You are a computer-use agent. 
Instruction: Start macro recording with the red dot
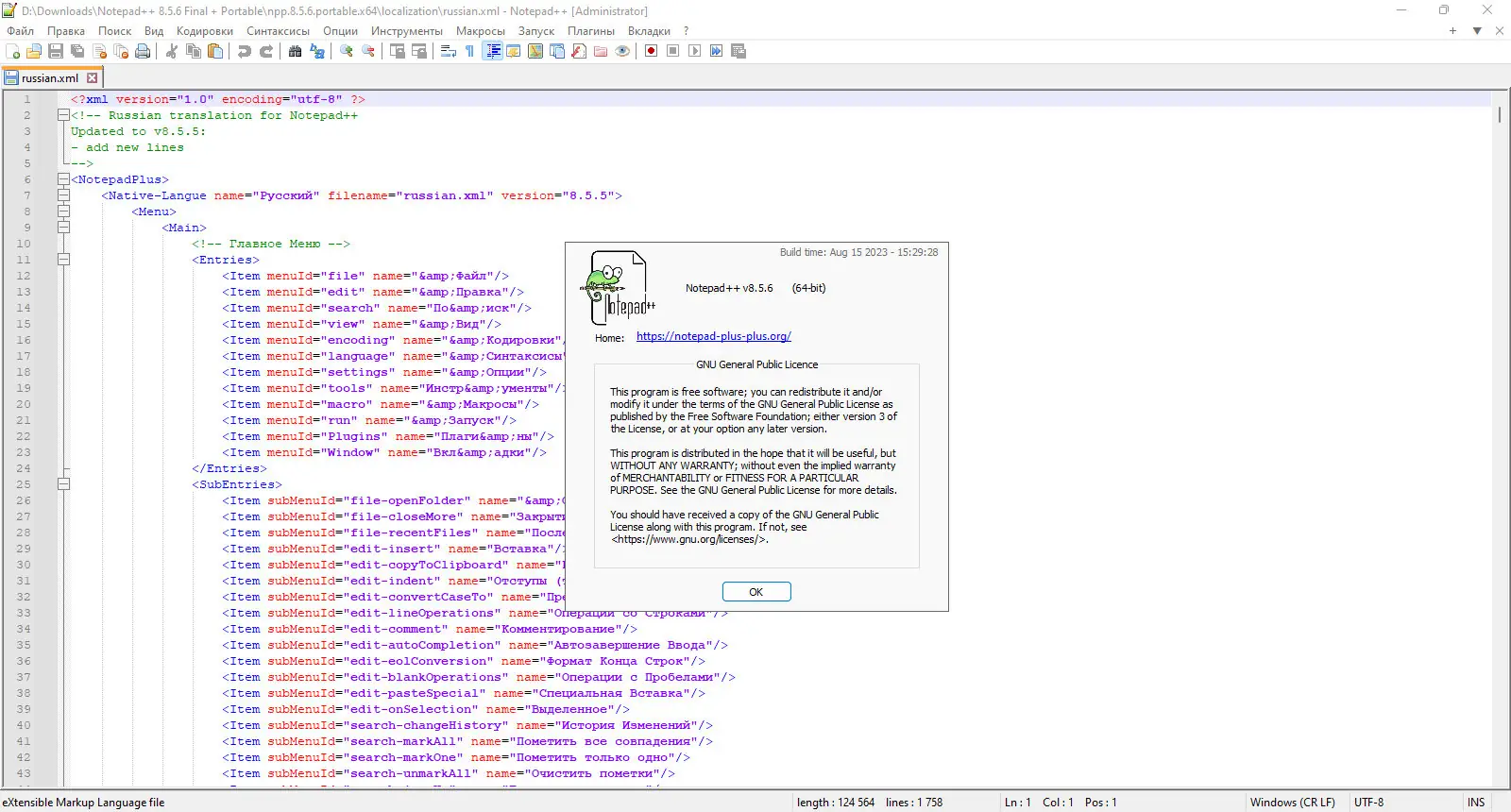click(652, 51)
